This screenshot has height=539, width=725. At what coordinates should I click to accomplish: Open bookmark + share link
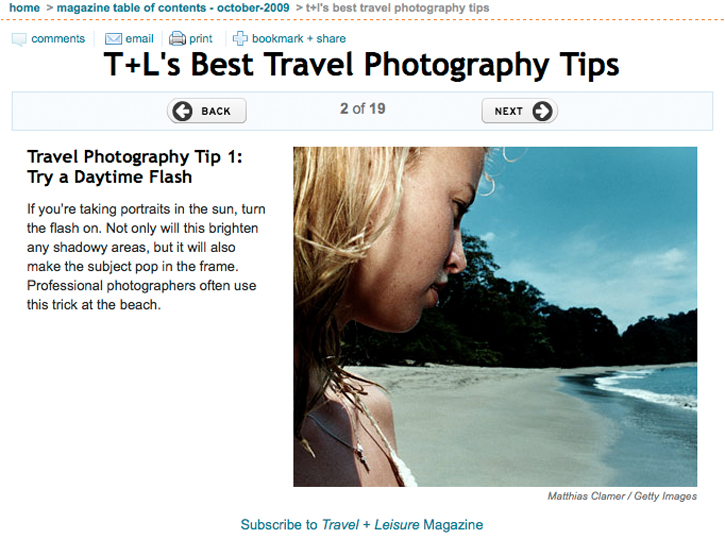click(299, 39)
